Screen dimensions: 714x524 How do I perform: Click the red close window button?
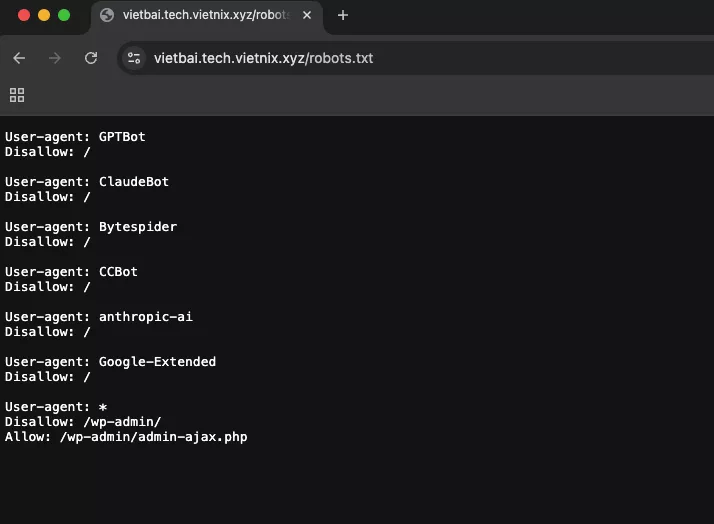point(24,15)
